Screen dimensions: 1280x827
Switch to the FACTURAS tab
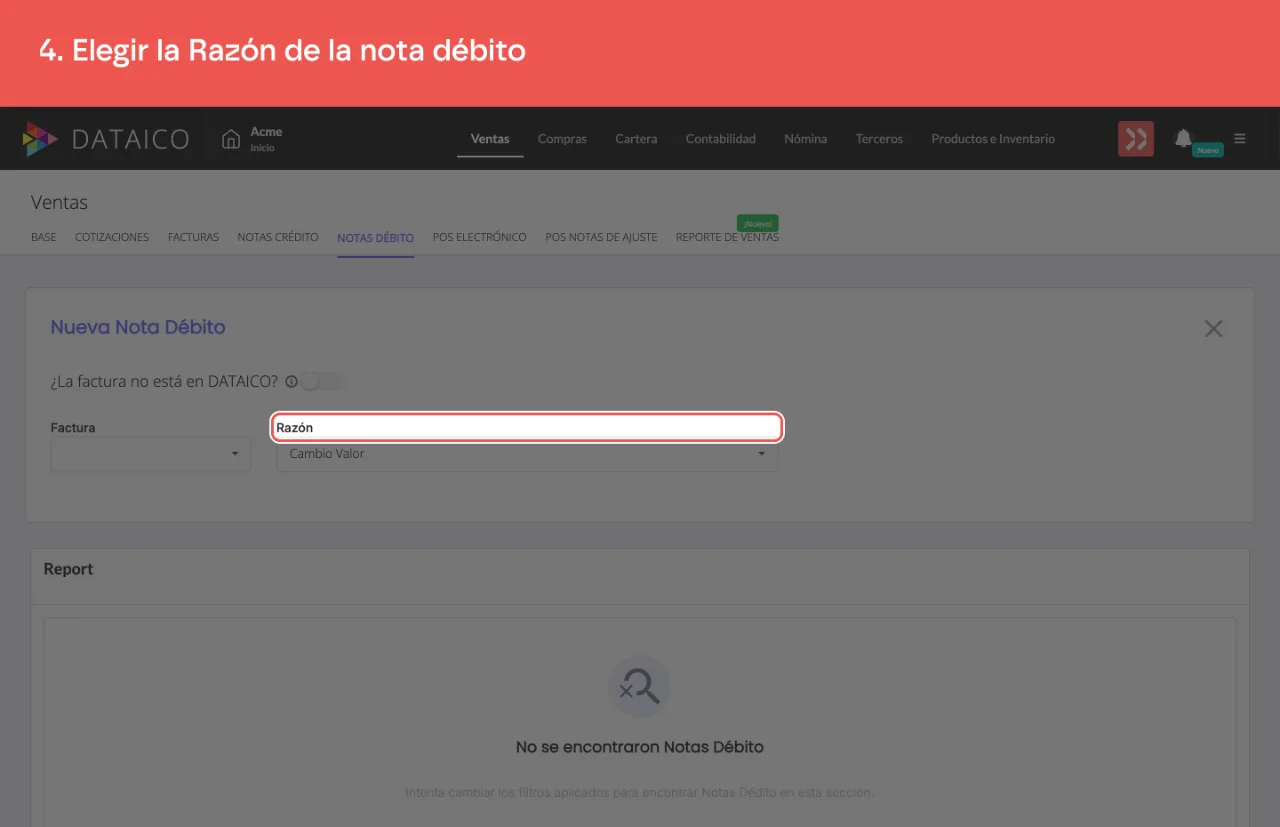coord(193,237)
